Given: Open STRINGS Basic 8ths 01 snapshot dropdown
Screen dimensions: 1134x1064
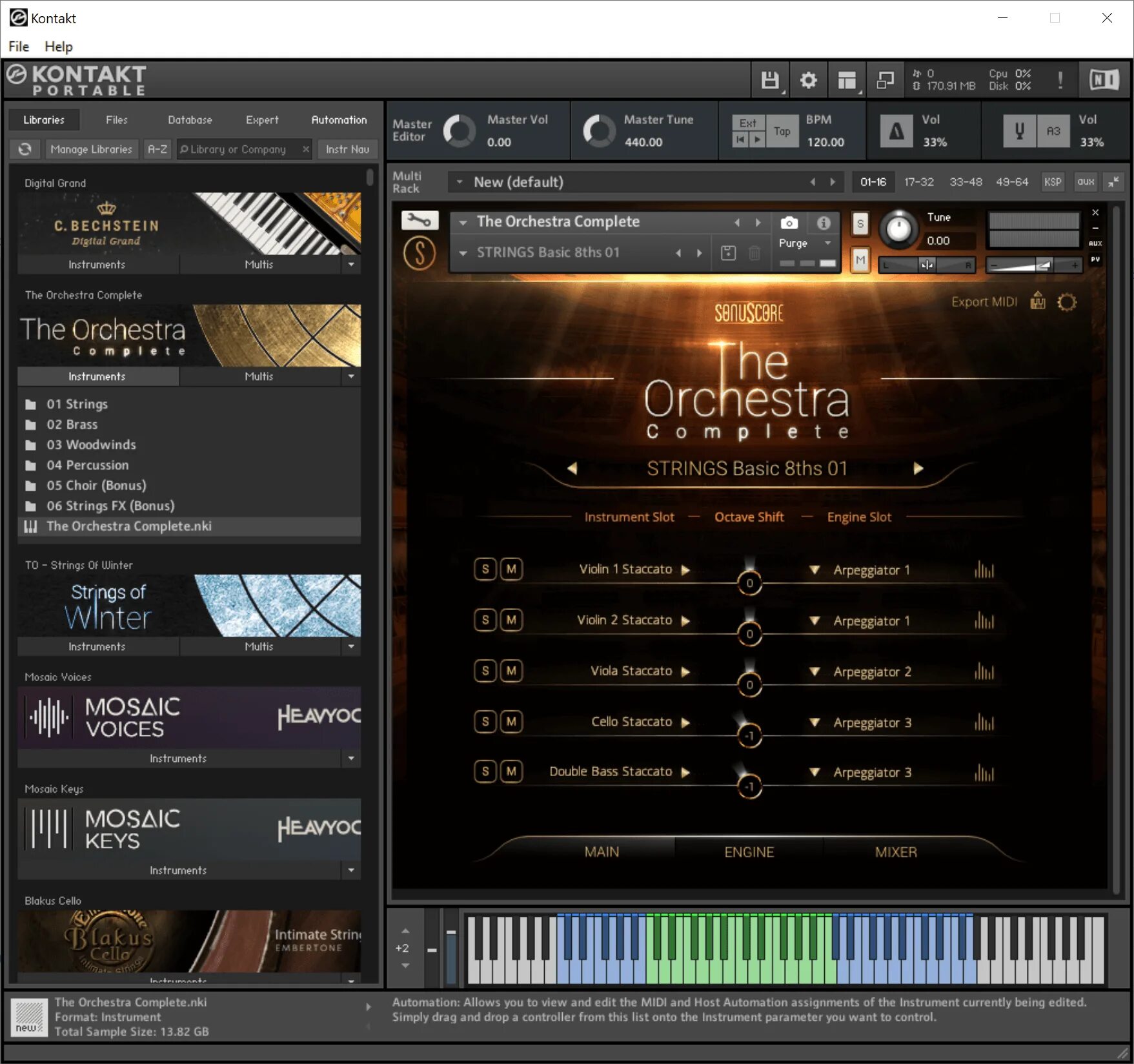Looking at the screenshot, I should 463,253.
